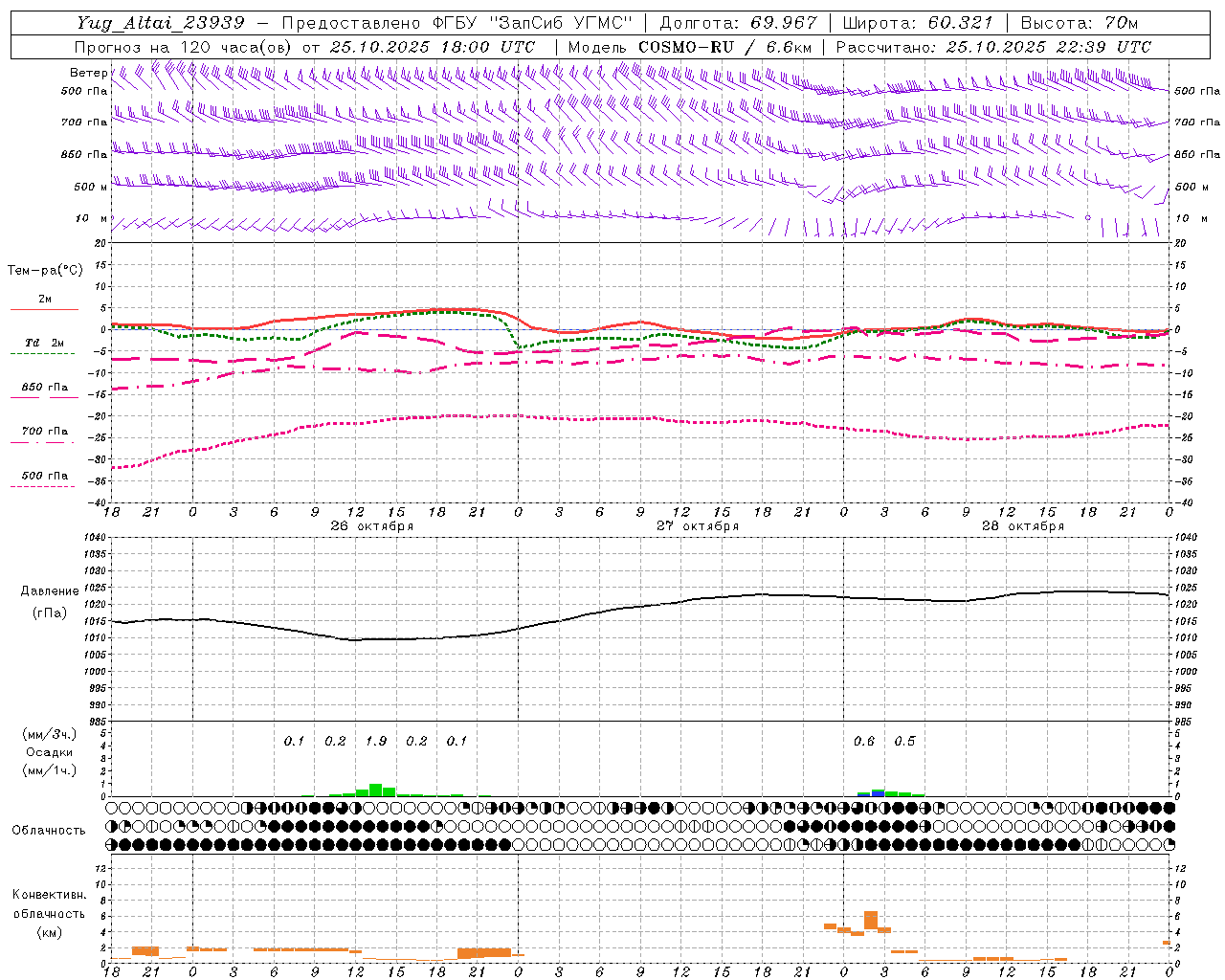Viewport: 1225px width, 980px height.
Task: Click the forecast start time 25.10.2025 18:00 UTC
Action: pyautogui.click(x=432, y=47)
